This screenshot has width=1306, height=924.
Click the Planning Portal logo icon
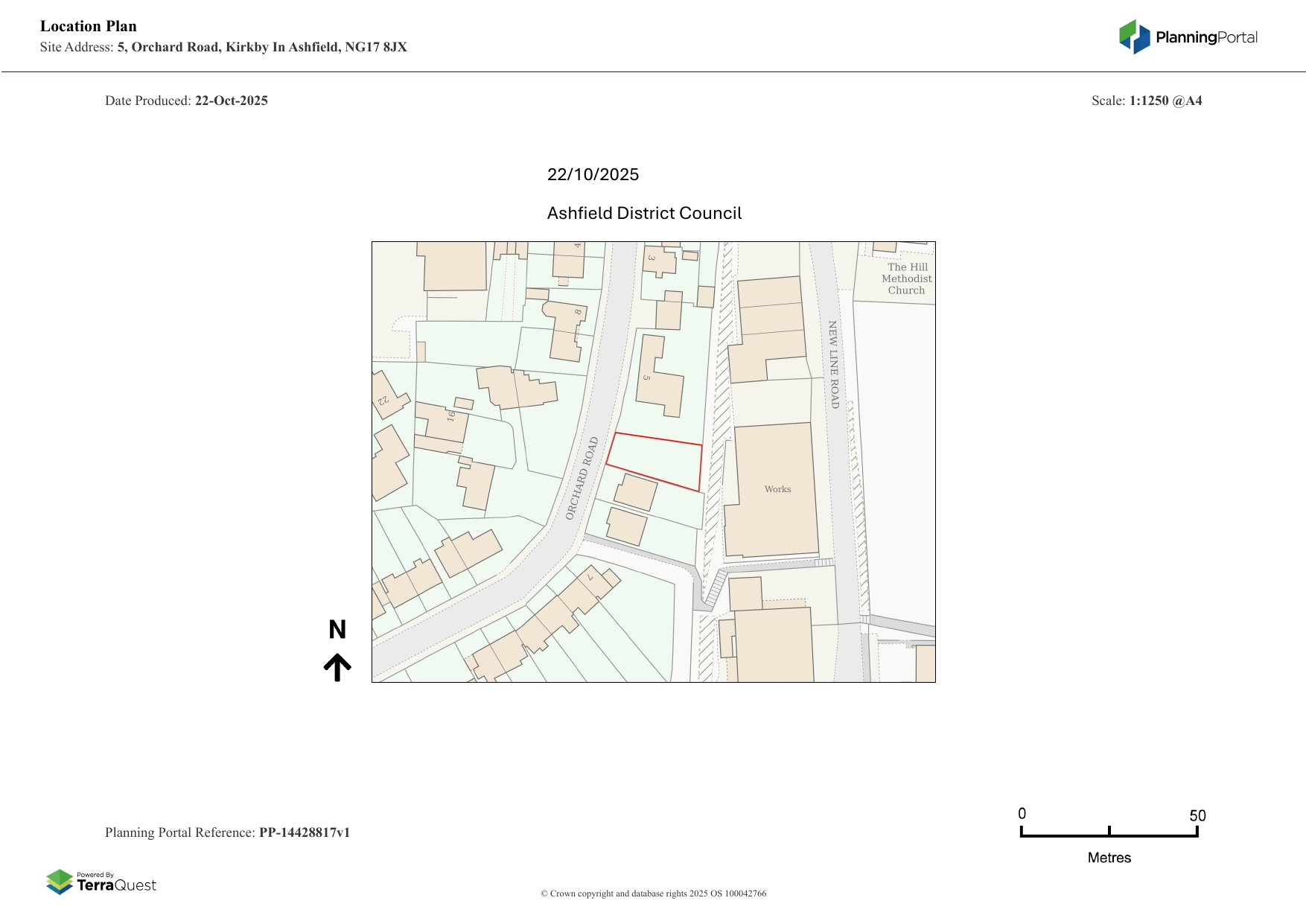pyautogui.click(x=1133, y=37)
